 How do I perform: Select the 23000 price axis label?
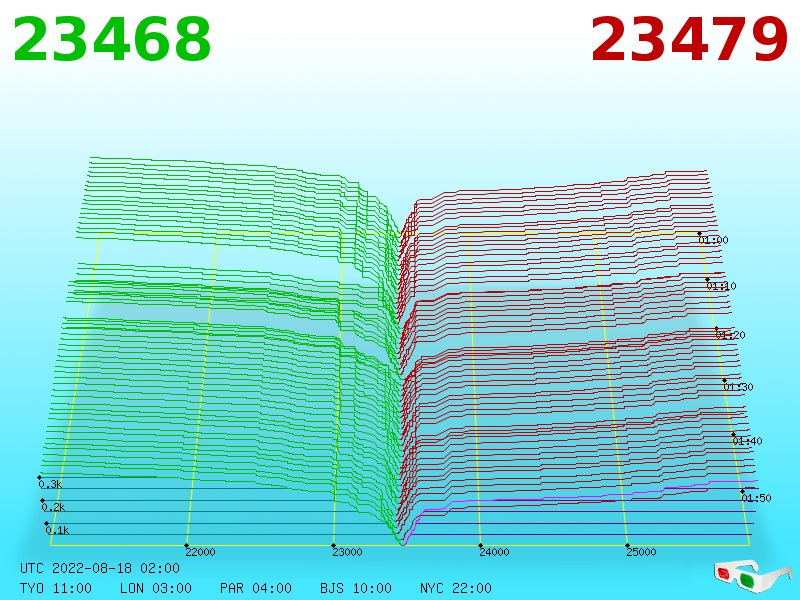tap(347, 552)
